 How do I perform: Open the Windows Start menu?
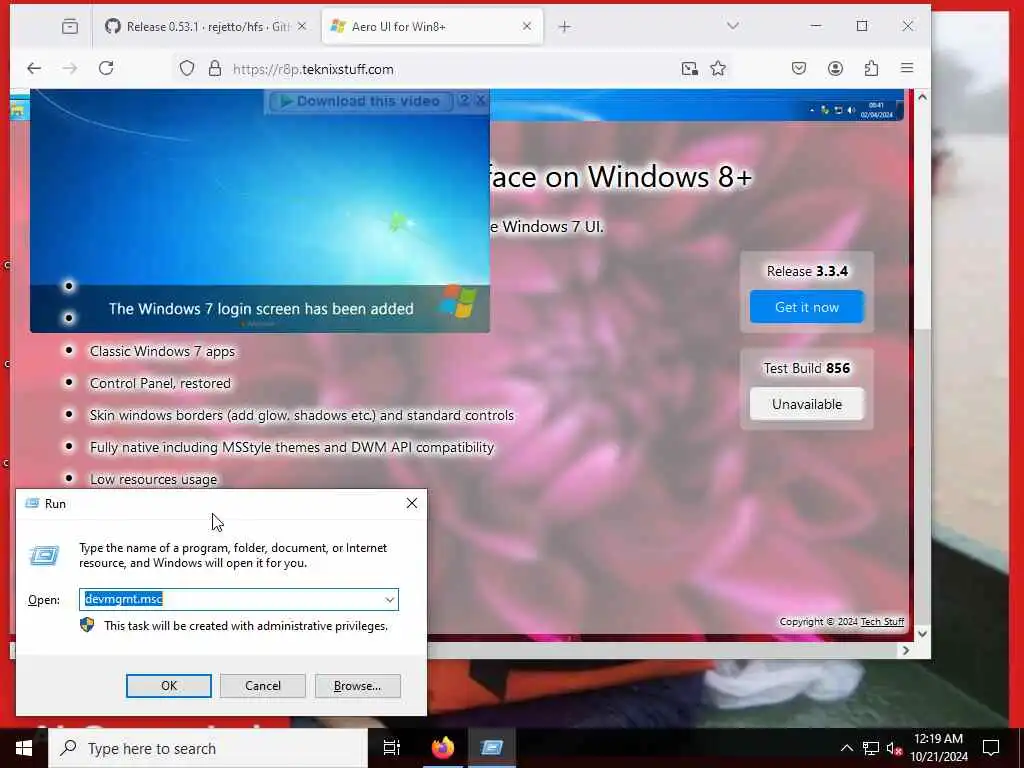pos(24,748)
